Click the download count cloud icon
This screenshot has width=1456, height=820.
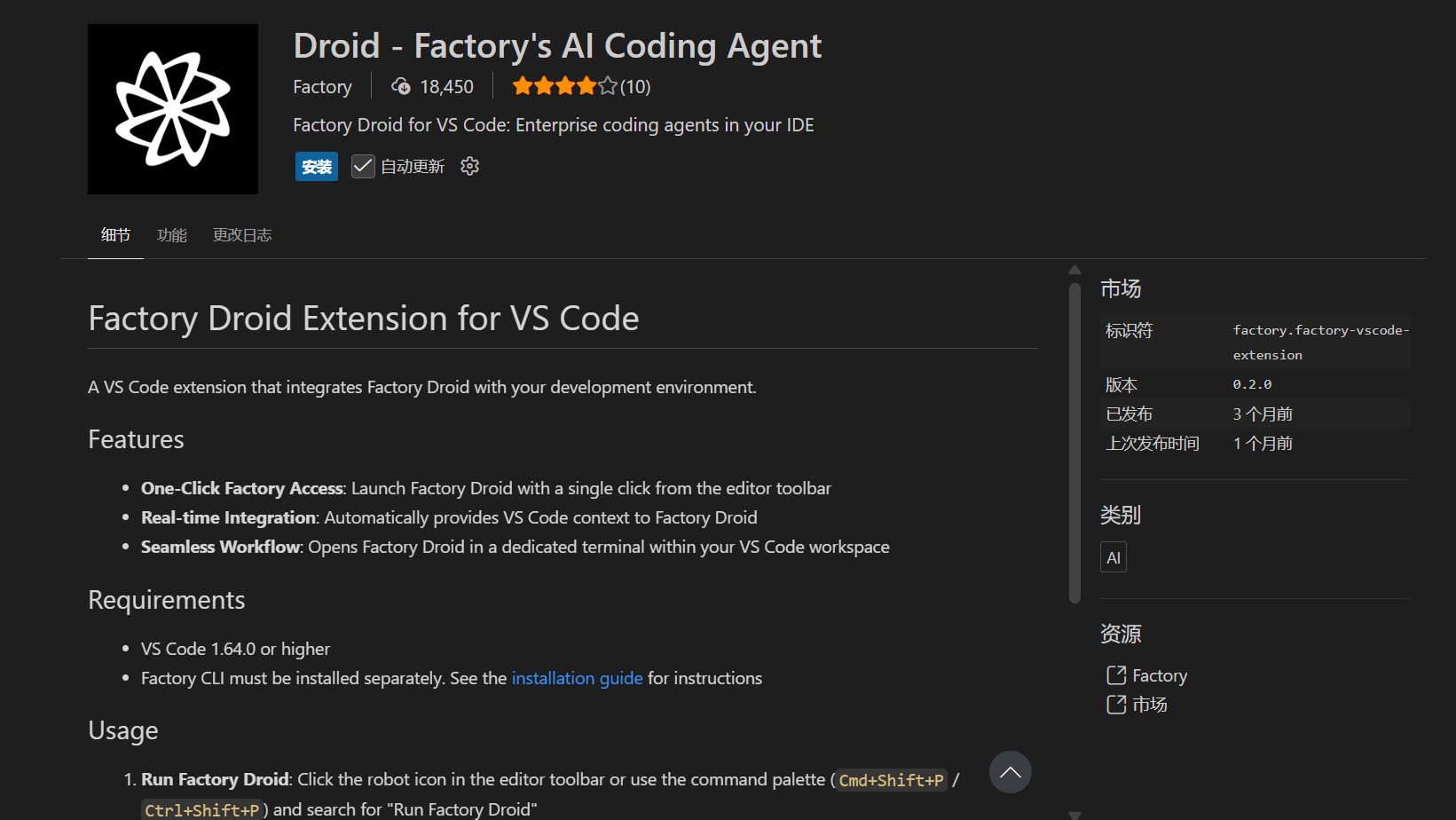click(401, 86)
